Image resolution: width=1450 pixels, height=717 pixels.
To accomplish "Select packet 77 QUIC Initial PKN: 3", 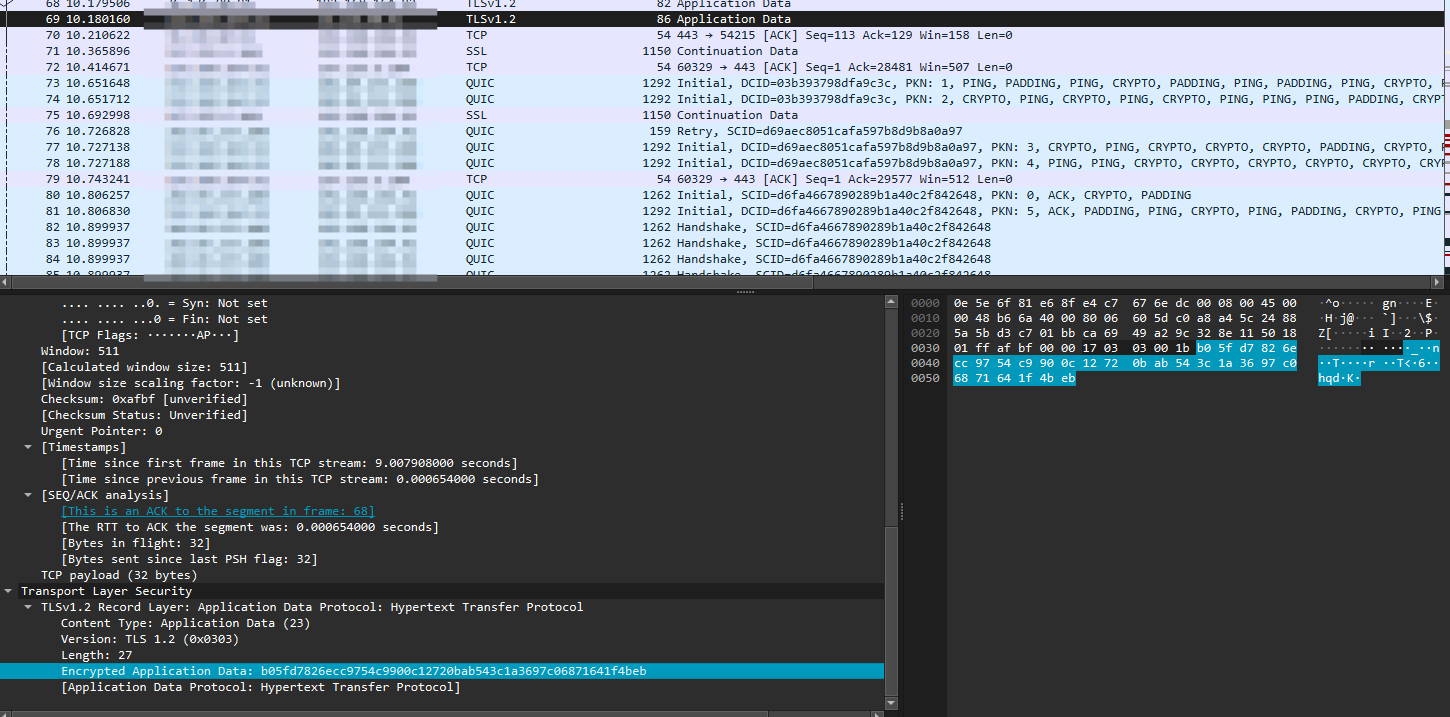I will point(720,147).
